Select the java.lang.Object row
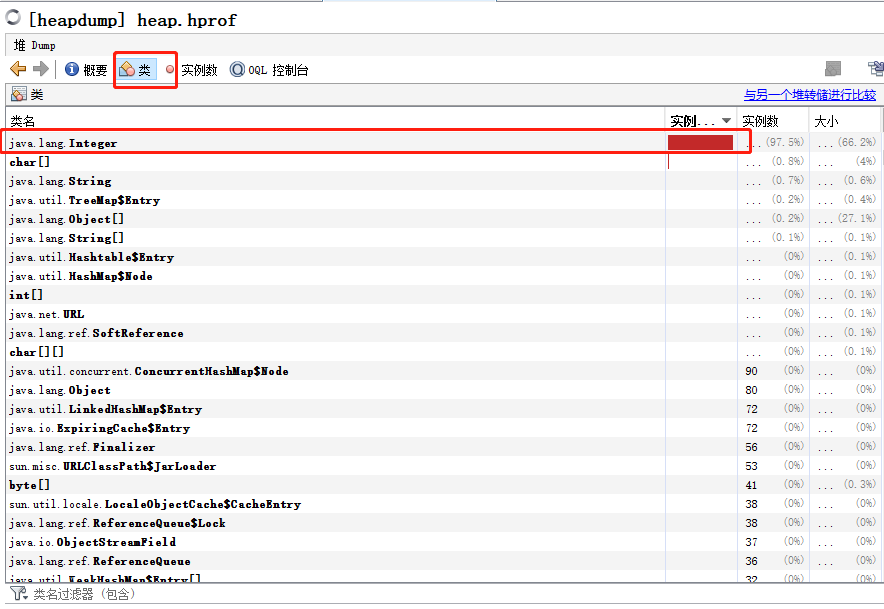 tap(443, 390)
